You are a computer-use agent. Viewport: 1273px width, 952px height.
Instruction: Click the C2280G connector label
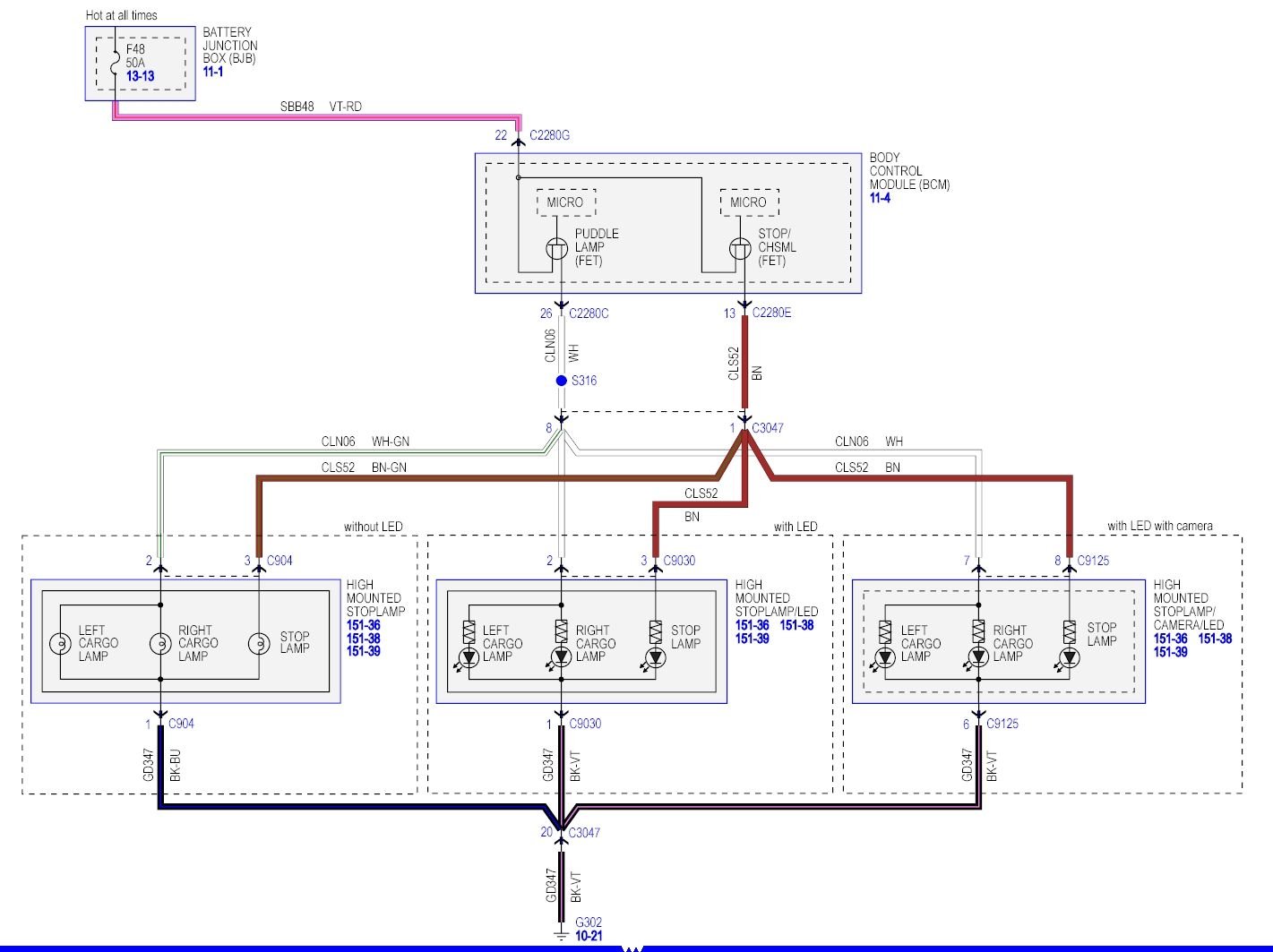point(549,135)
